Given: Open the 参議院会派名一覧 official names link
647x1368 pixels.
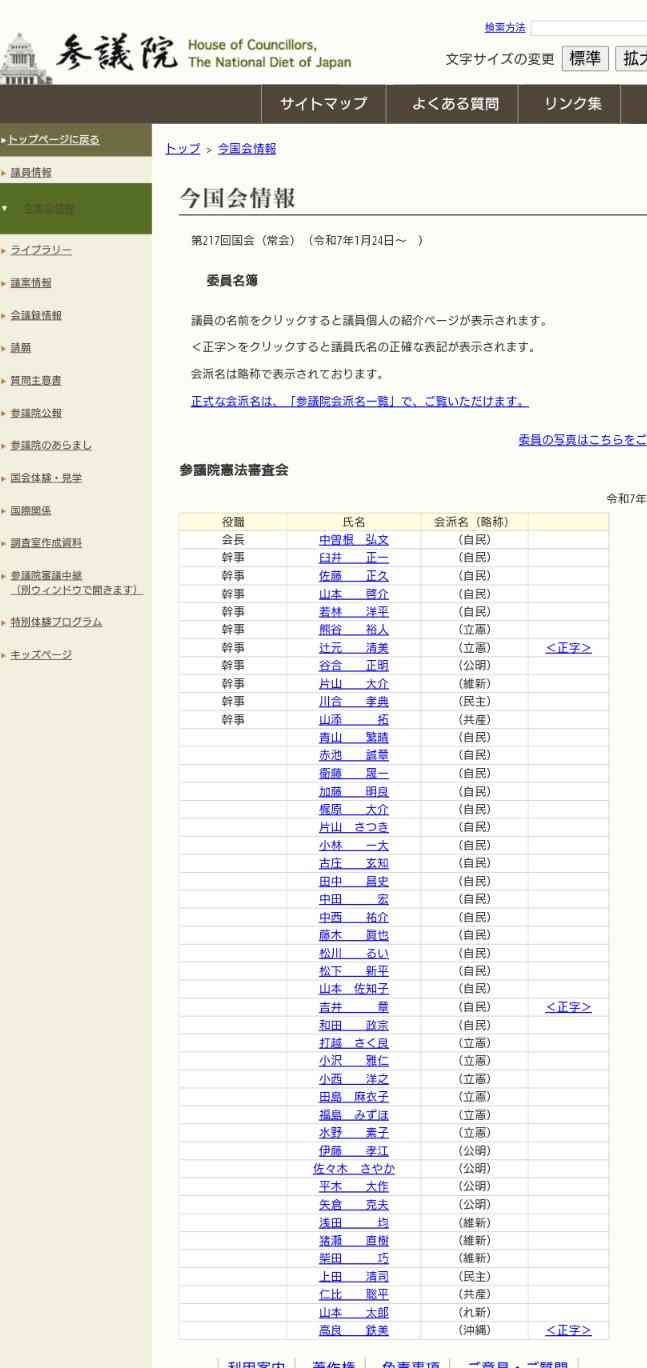Looking at the screenshot, I should [x=360, y=402].
